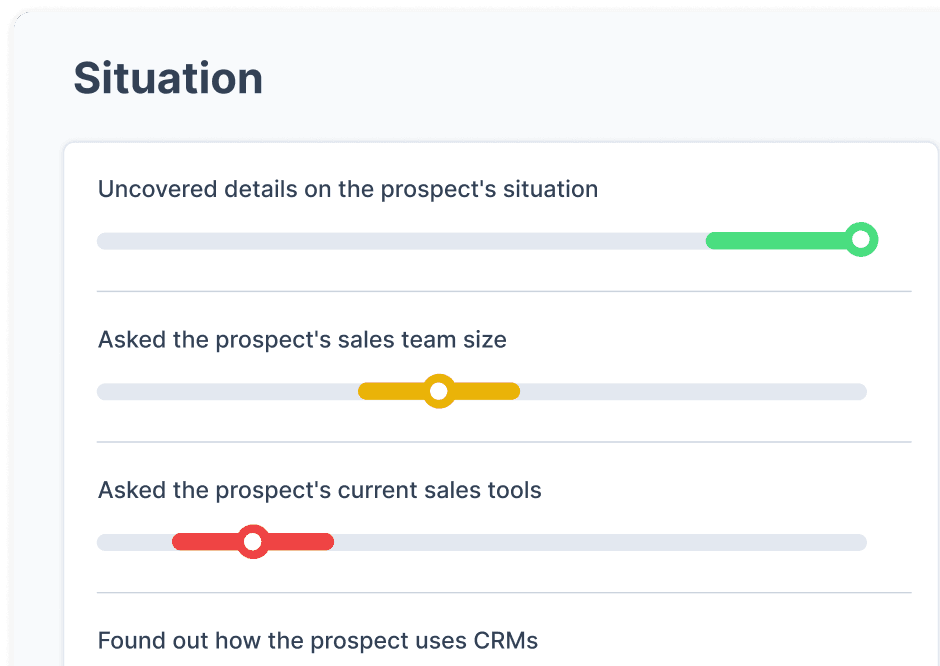Click the filled green segment of the top slider

[x=780, y=240]
